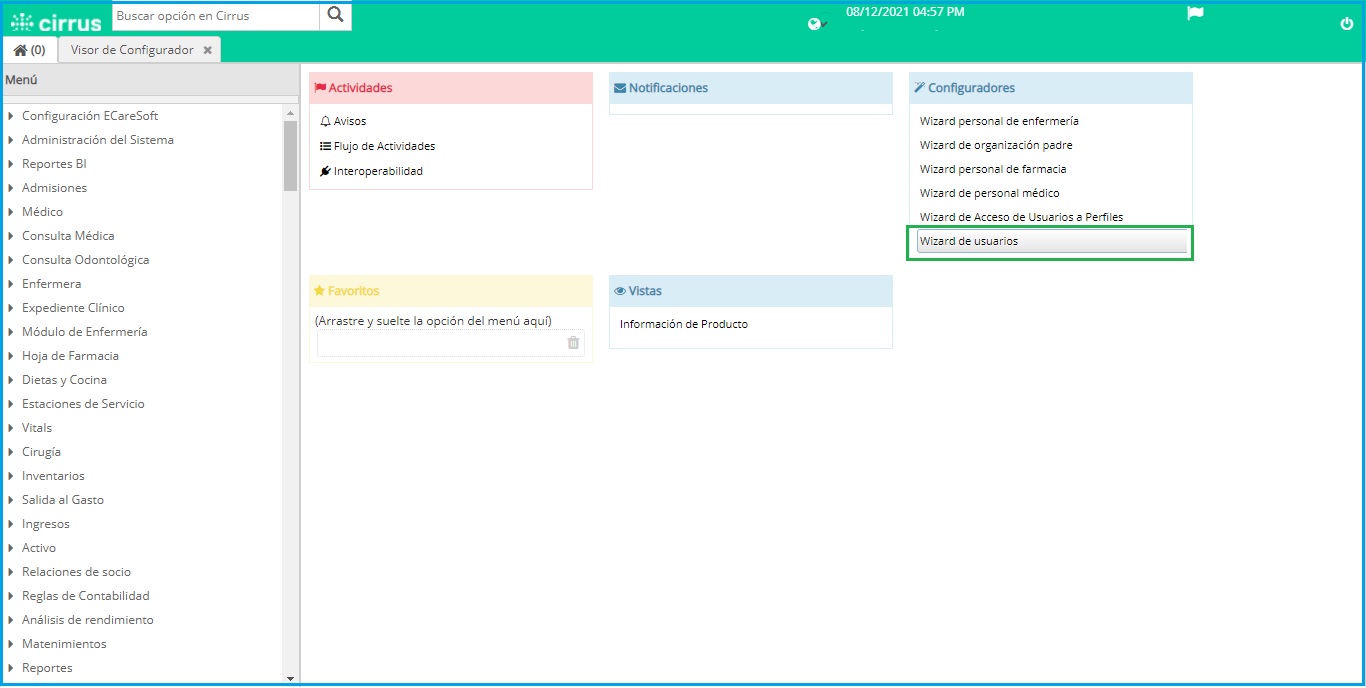Click the power logout icon
The image size is (1366, 688).
coord(1346,22)
